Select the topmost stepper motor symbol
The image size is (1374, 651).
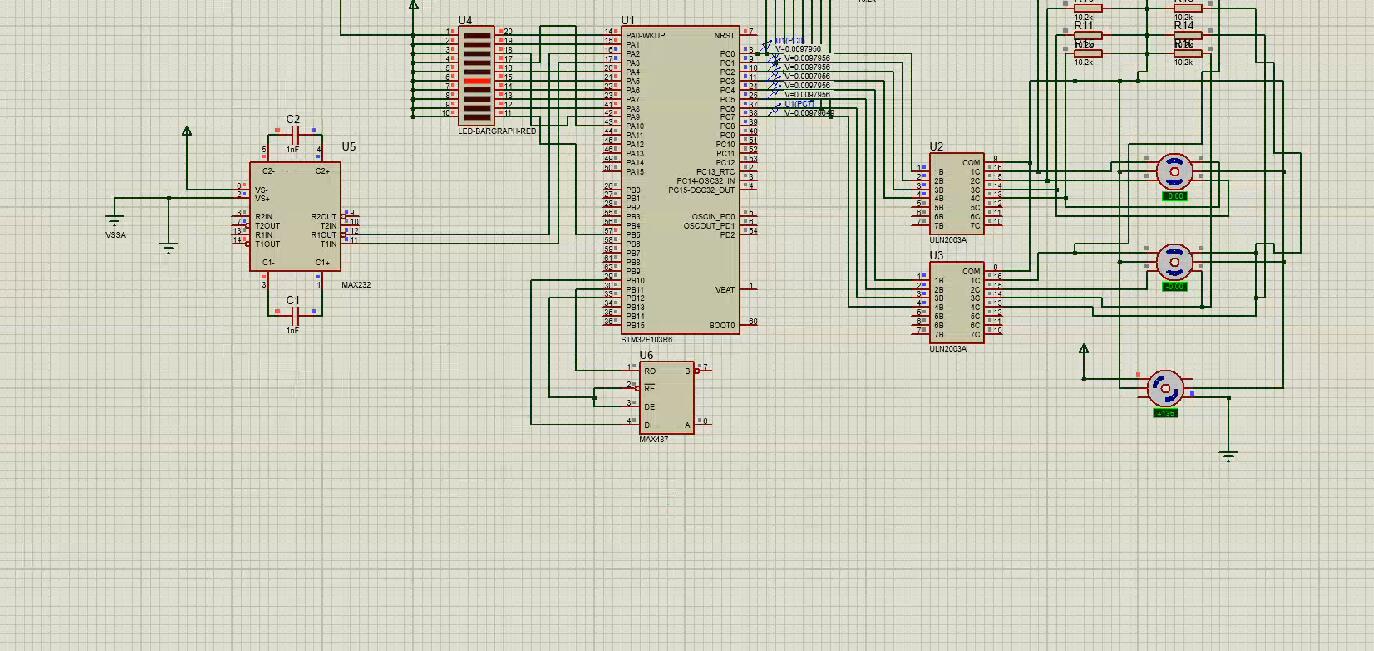click(x=1174, y=172)
